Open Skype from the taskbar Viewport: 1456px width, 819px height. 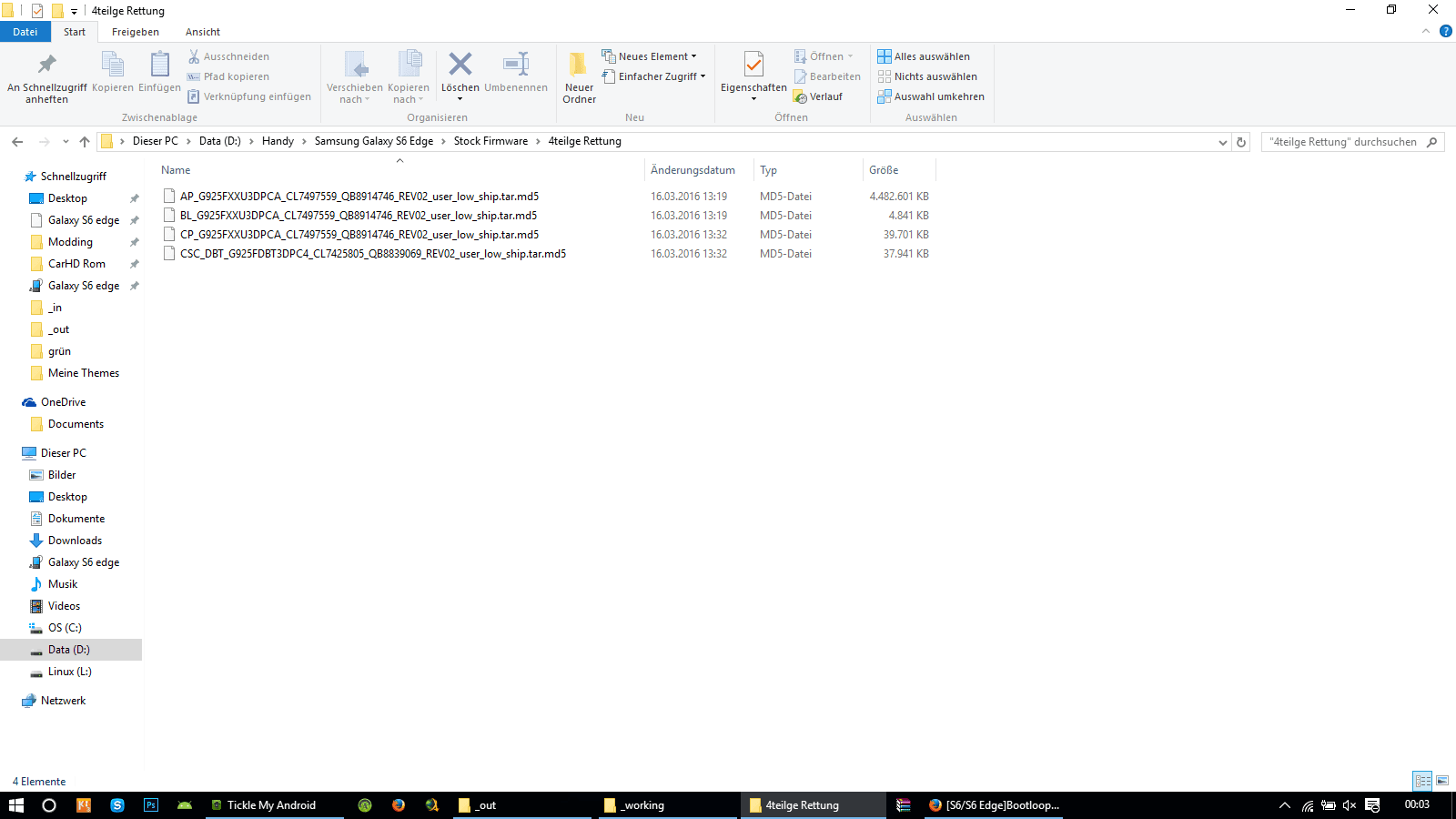[x=117, y=805]
